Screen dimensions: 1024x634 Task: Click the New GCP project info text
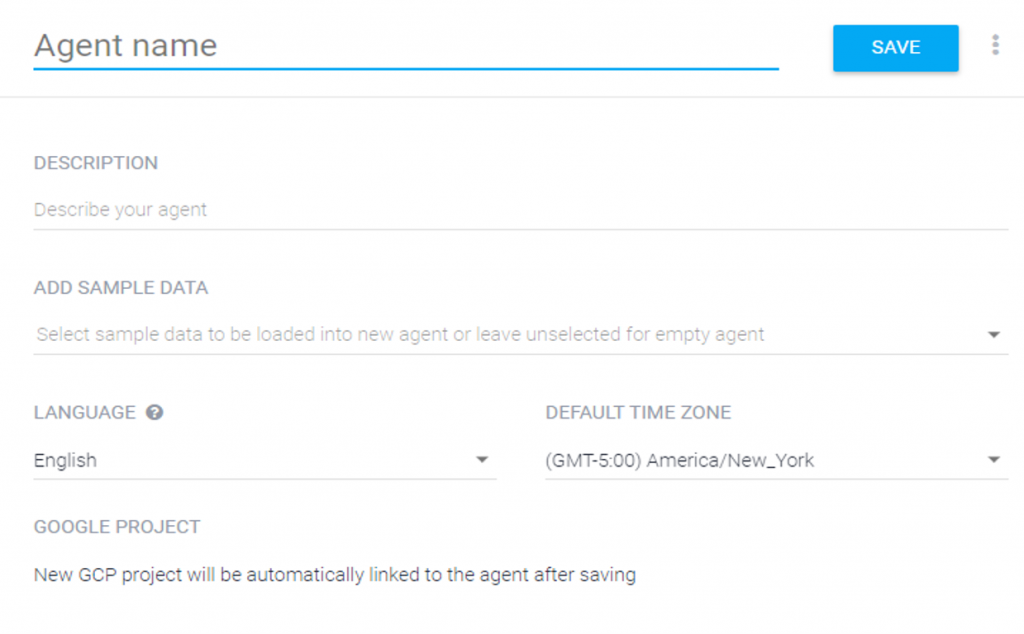tap(335, 575)
